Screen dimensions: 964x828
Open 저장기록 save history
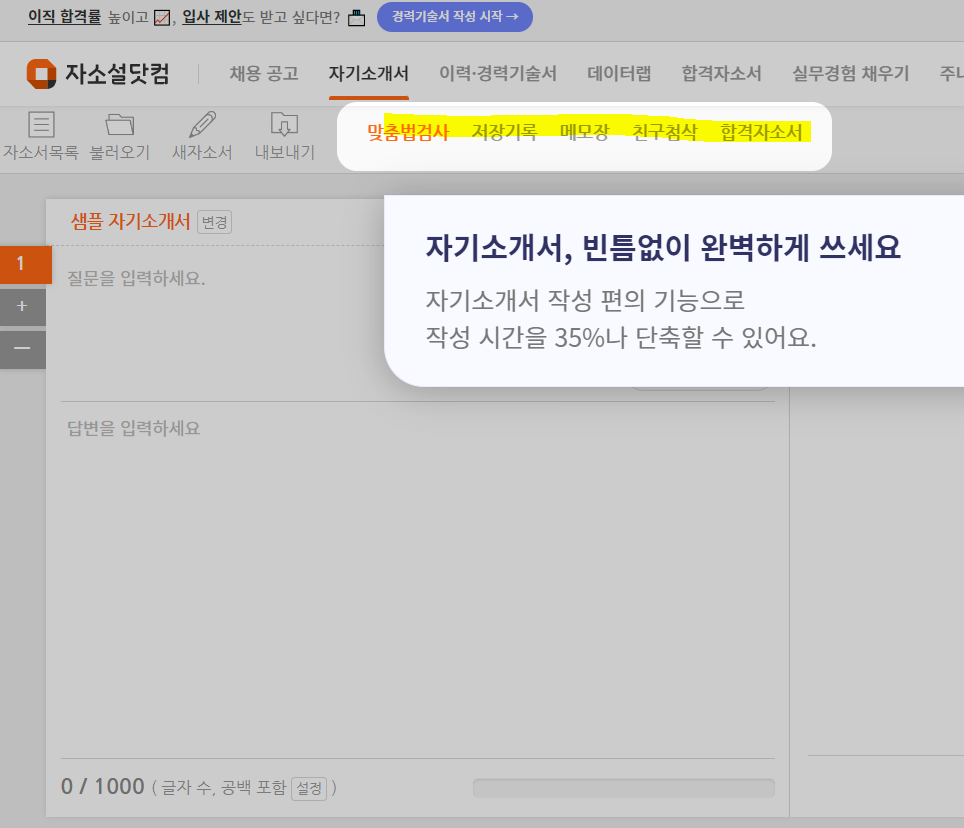[x=504, y=132]
